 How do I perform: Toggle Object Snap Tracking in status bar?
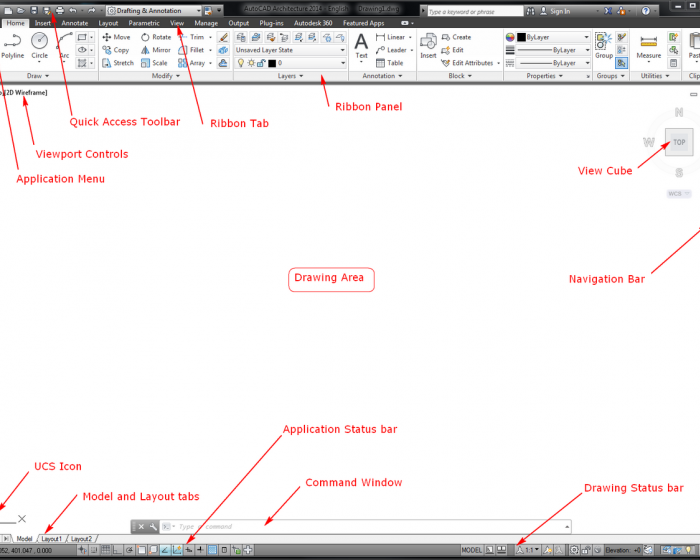point(165,550)
